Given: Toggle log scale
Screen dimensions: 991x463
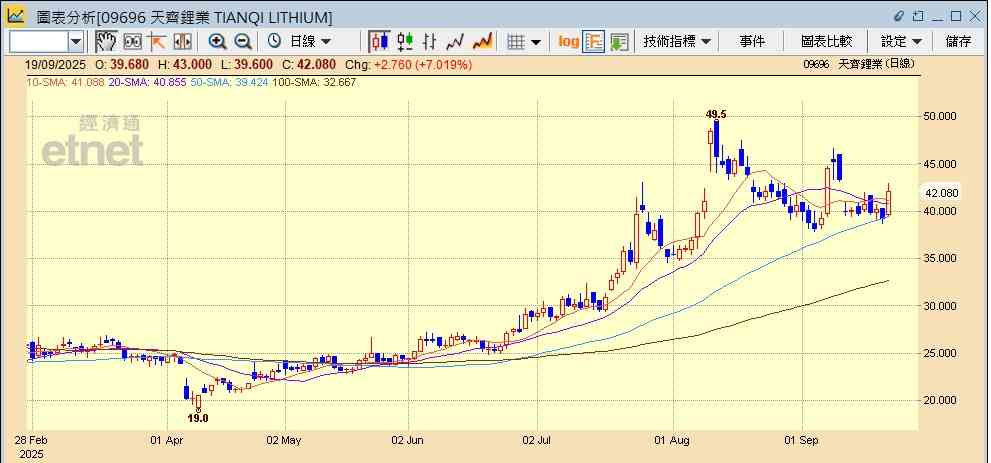Looking at the screenshot, I should (x=568, y=42).
